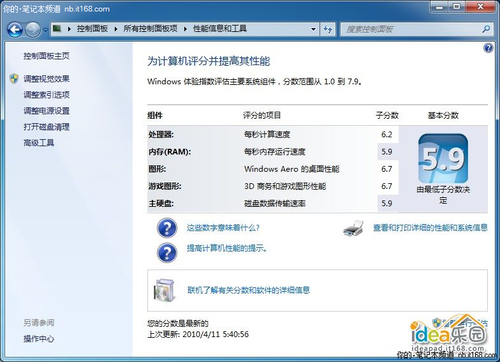Click 提高计算机性能的提示 link

[227, 248]
